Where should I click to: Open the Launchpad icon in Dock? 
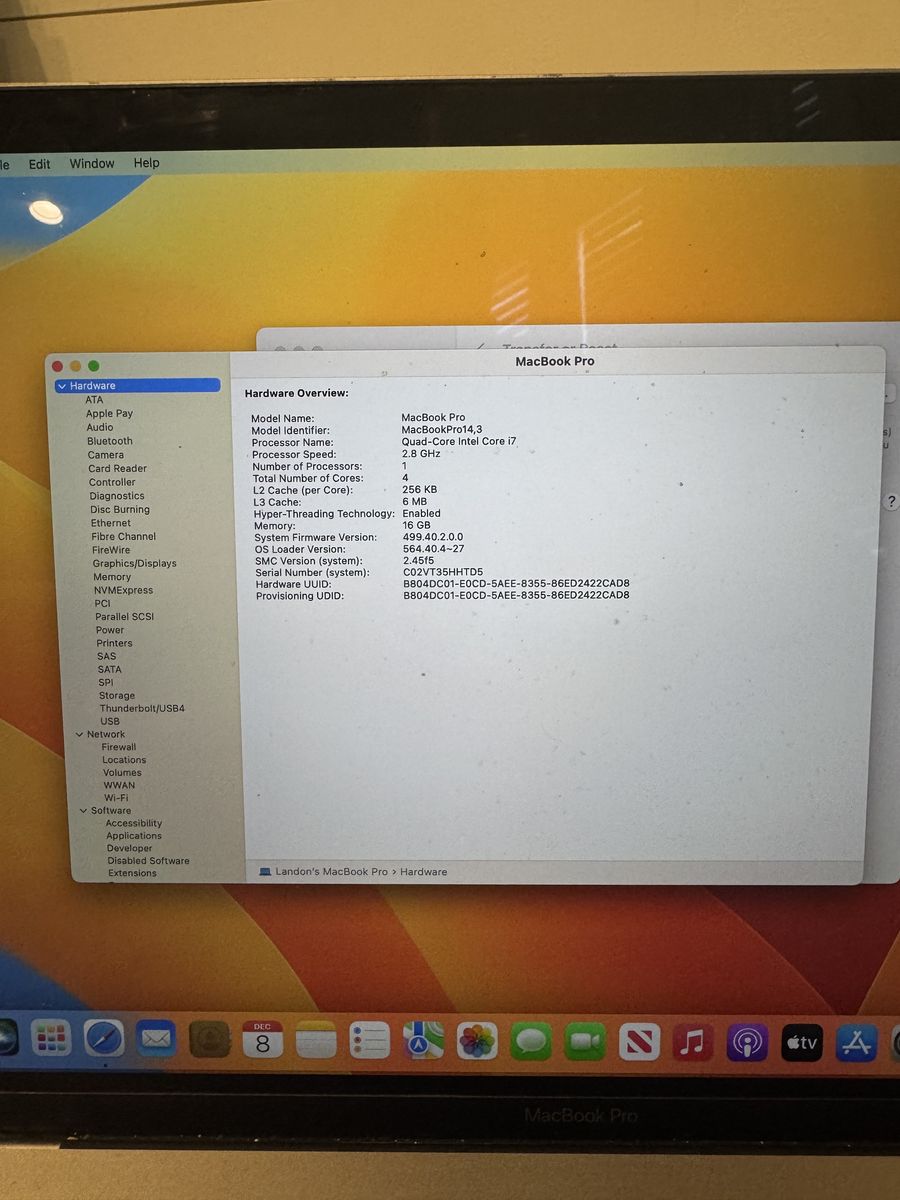(x=50, y=1038)
